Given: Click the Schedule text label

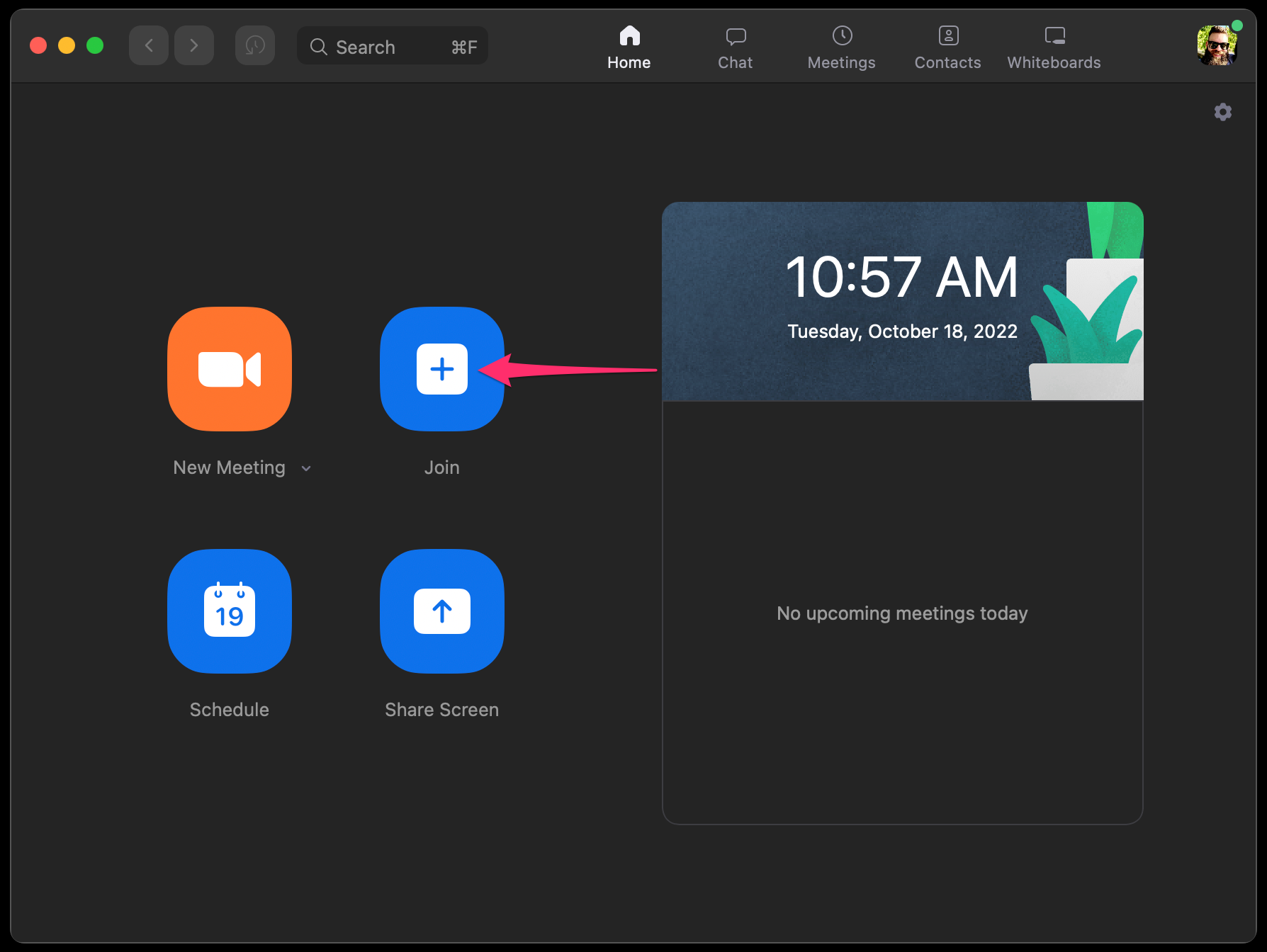Looking at the screenshot, I should pyautogui.click(x=230, y=710).
